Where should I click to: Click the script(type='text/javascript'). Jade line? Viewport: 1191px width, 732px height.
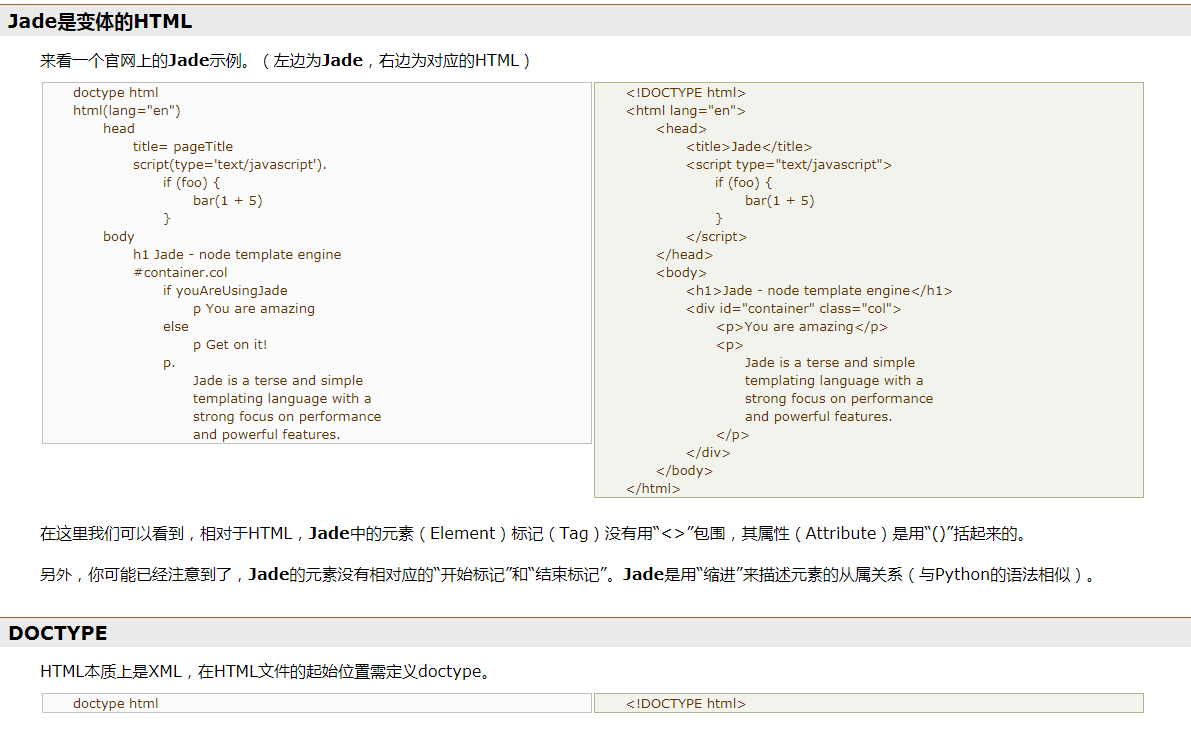coord(229,165)
